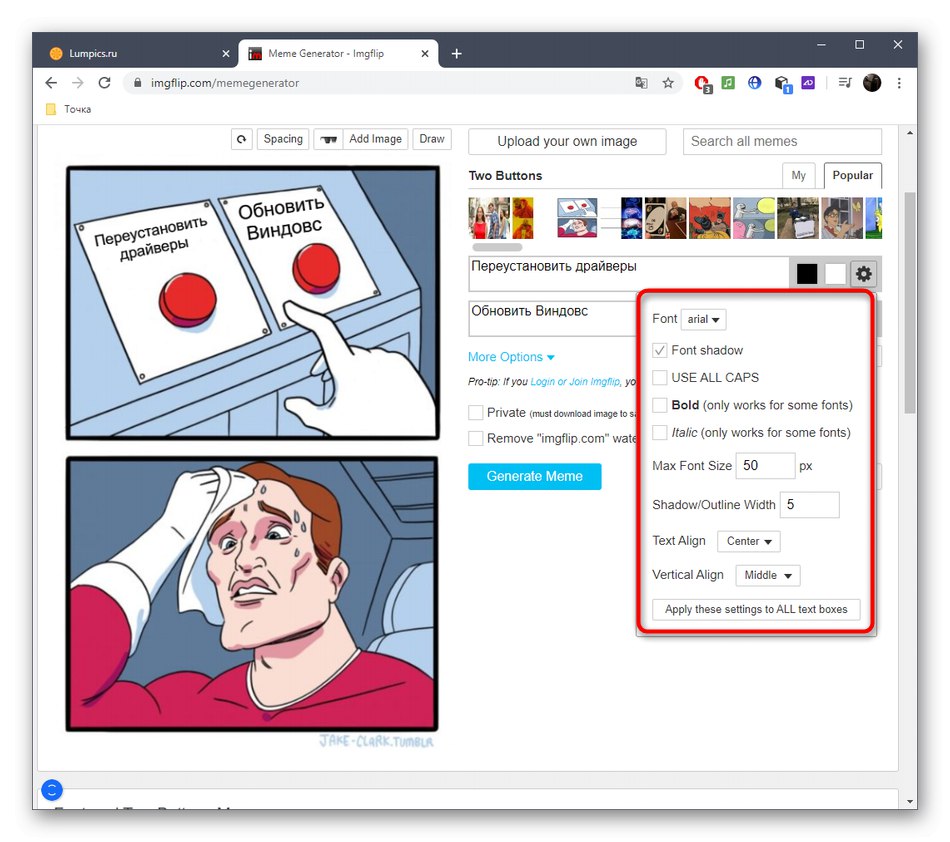Viewport: 950px width, 842px height.
Task: Click the padlock site info icon
Action: point(138,83)
